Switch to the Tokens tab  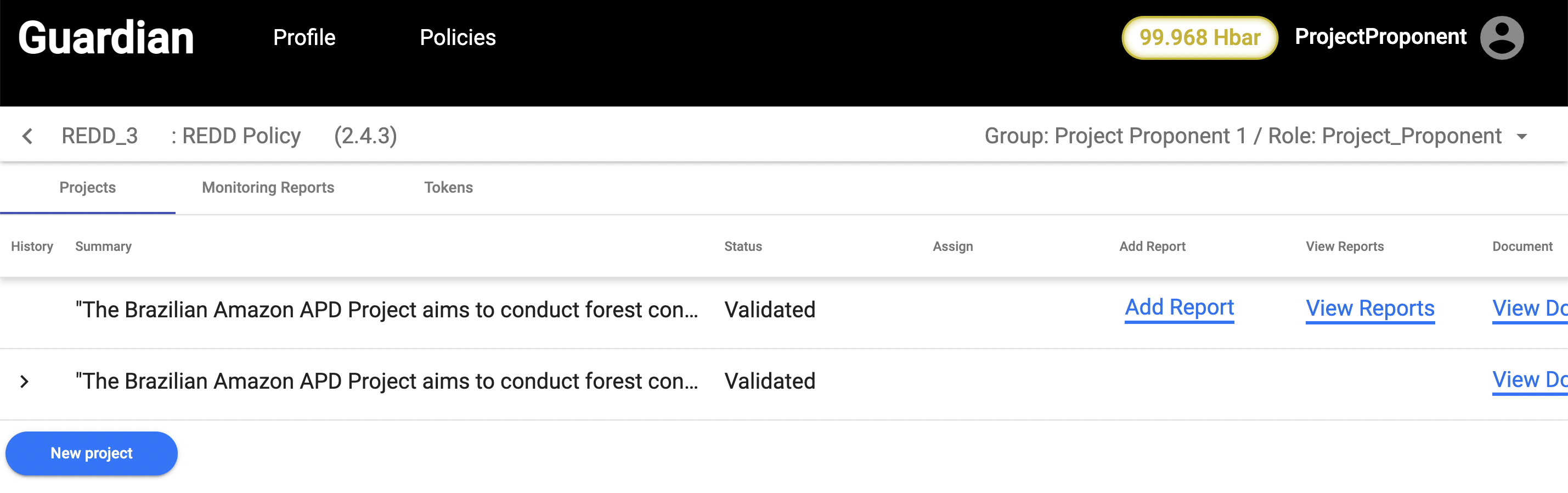448,188
